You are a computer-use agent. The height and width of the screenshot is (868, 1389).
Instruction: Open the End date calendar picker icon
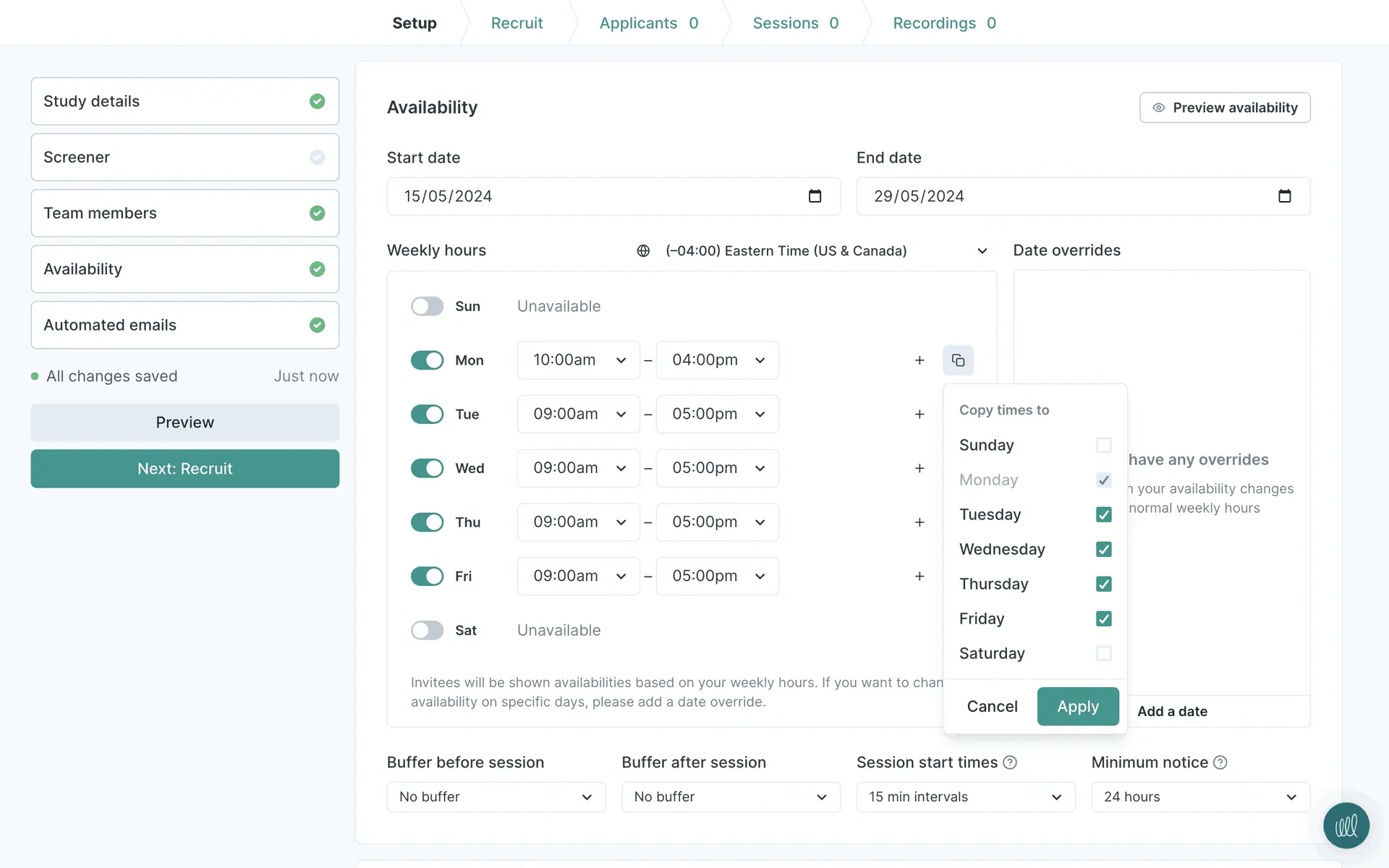coord(1284,196)
